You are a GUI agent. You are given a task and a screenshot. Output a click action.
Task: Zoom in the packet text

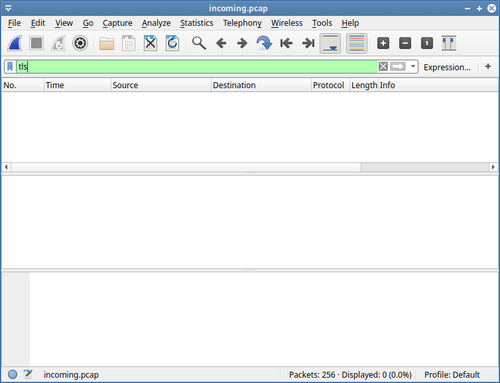[x=383, y=43]
